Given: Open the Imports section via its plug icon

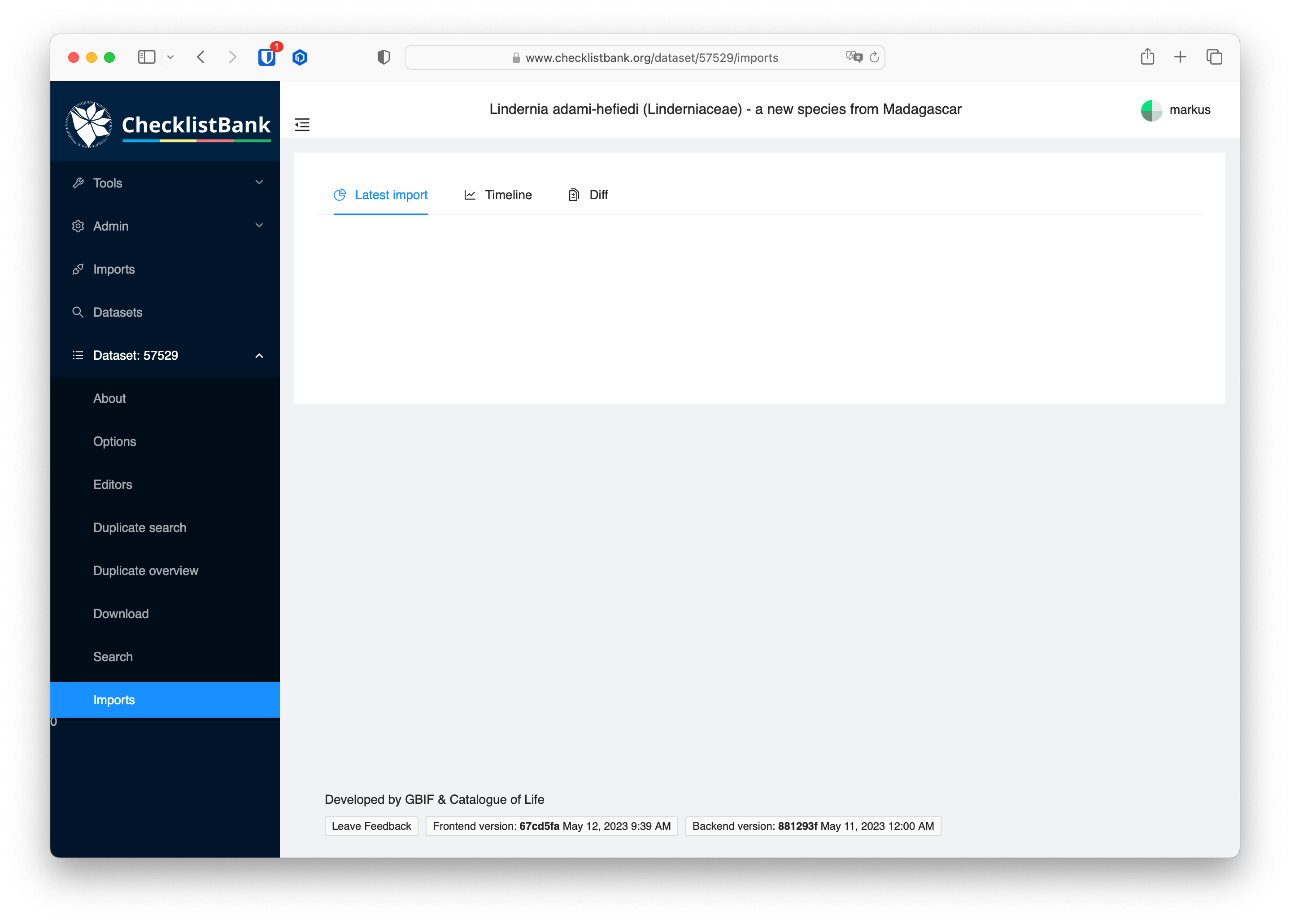Looking at the screenshot, I should coord(78,269).
